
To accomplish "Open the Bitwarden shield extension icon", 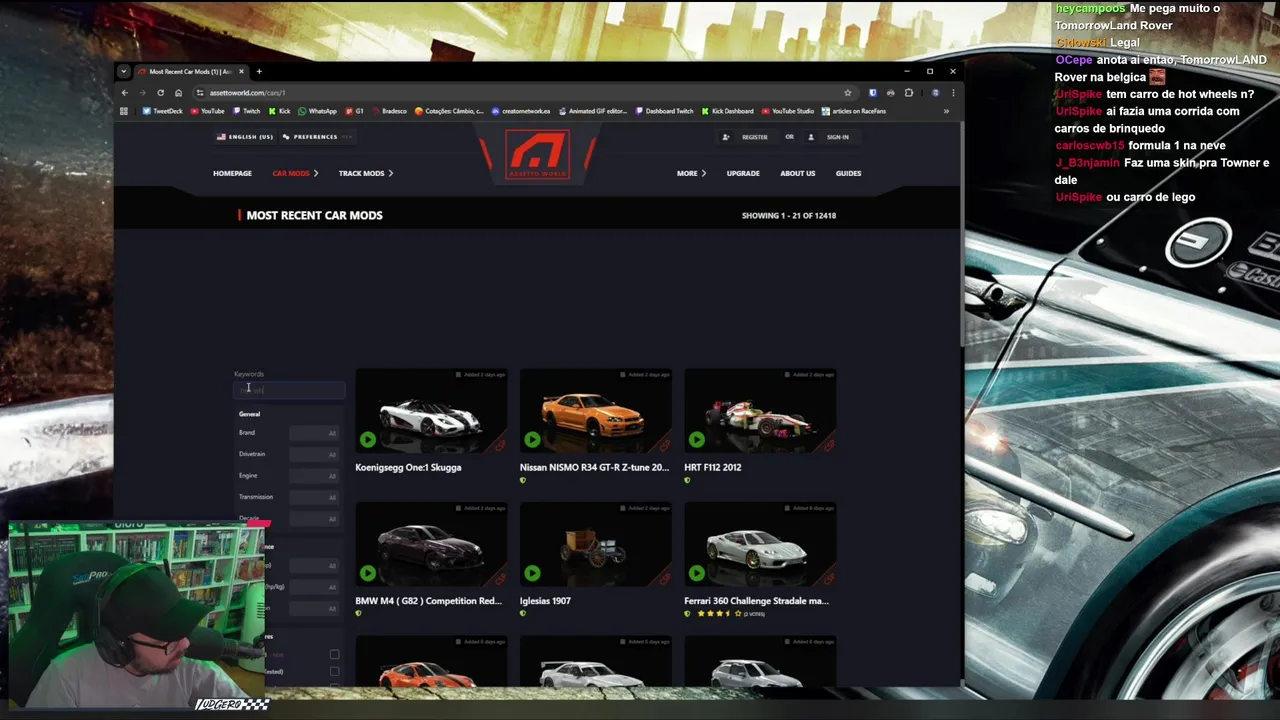I will (x=872, y=93).
